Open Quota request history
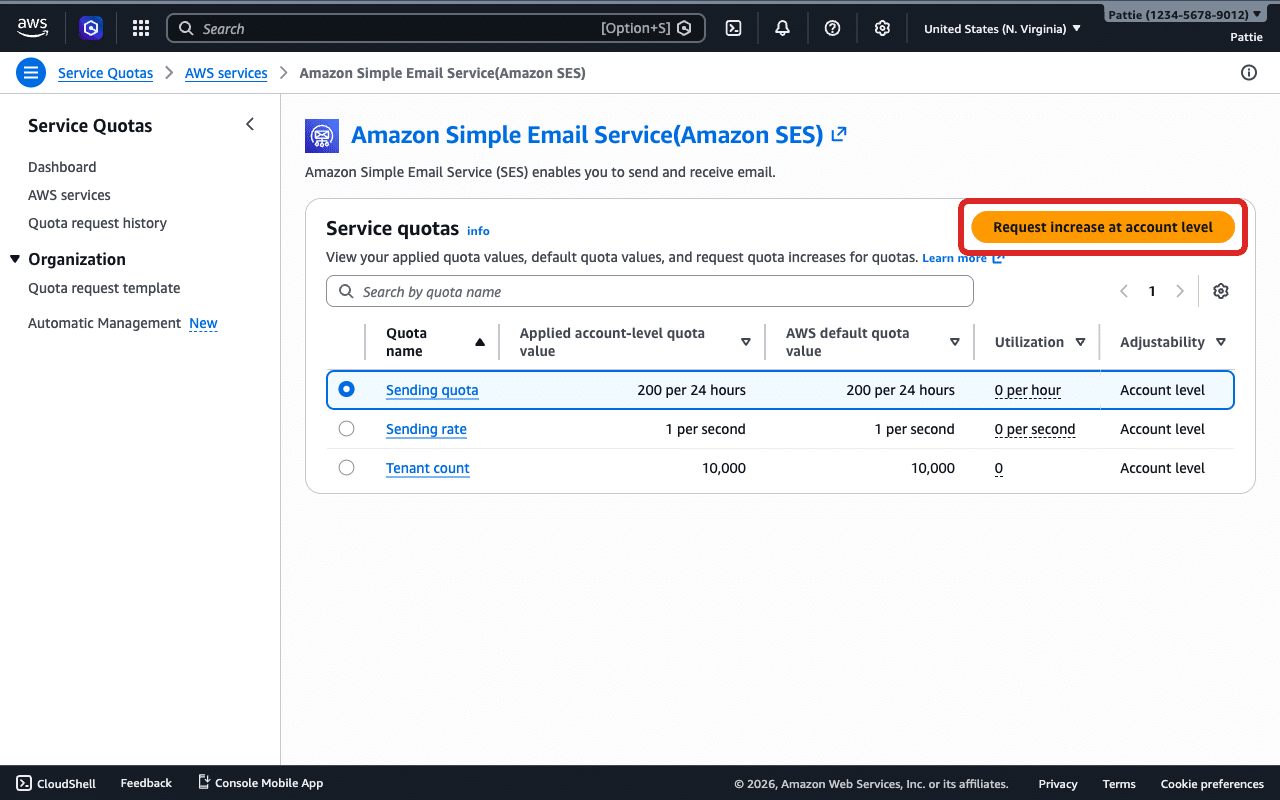Screen dimensions: 1280x800 [97, 223]
